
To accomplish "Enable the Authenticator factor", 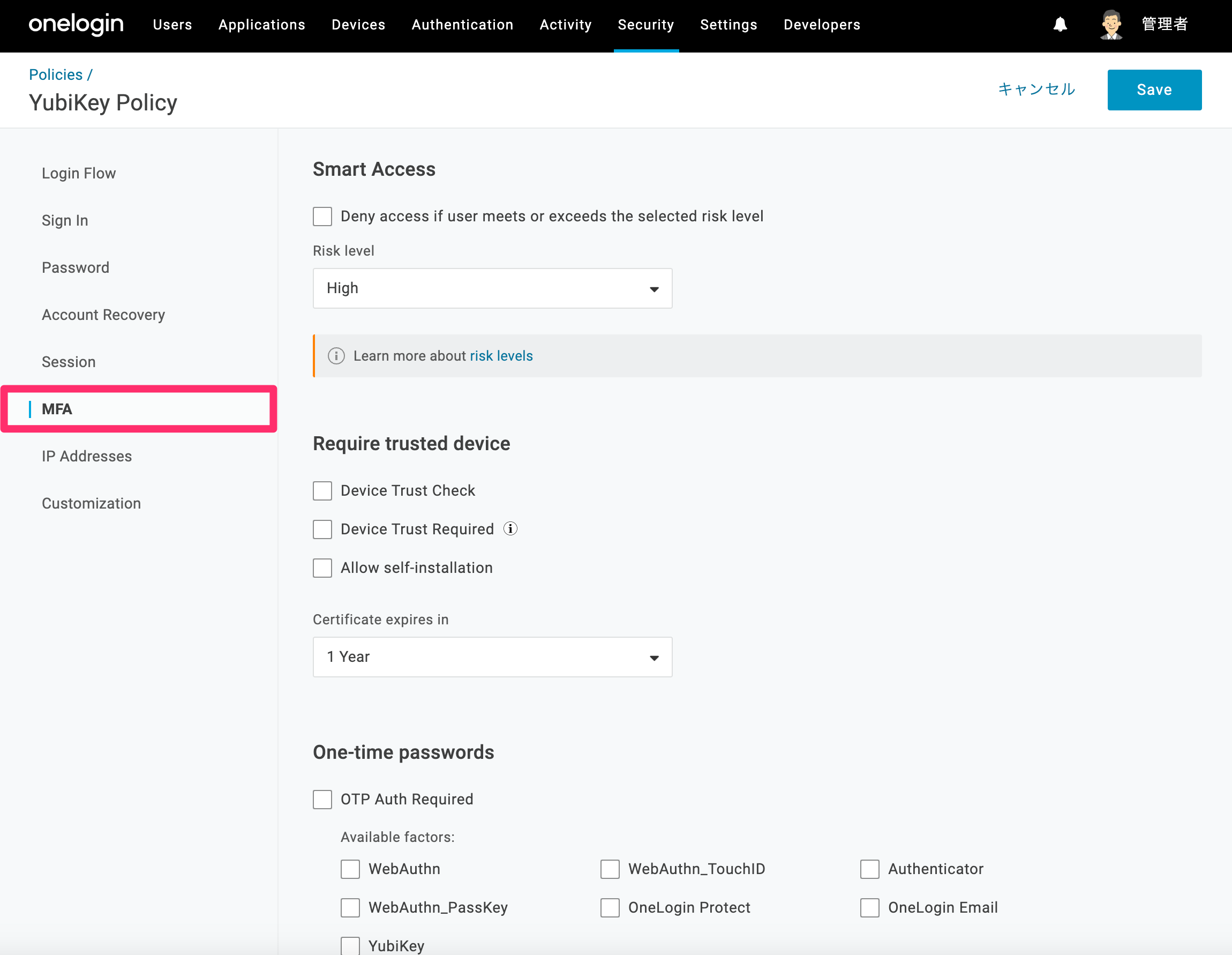I will [869, 869].
